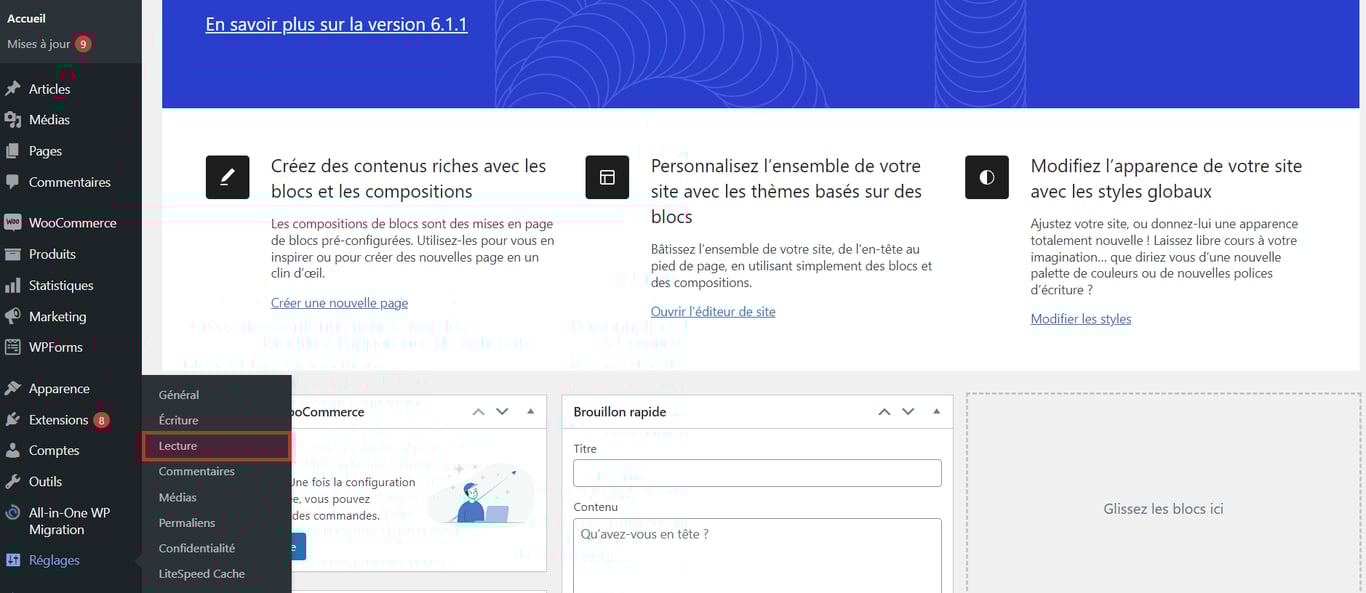
Task: Click 'Créer une nouvelle page' link
Action: [x=339, y=302]
